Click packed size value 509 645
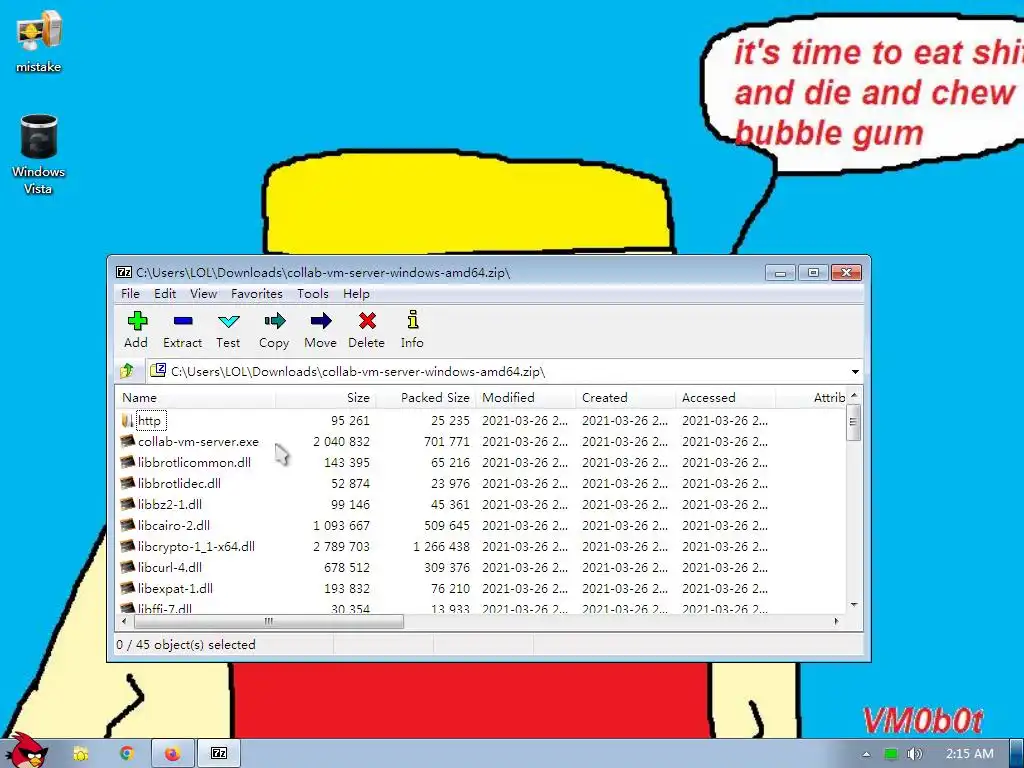Image resolution: width=1024 pixels, height=768 pixels. click(x=447, y=525)
